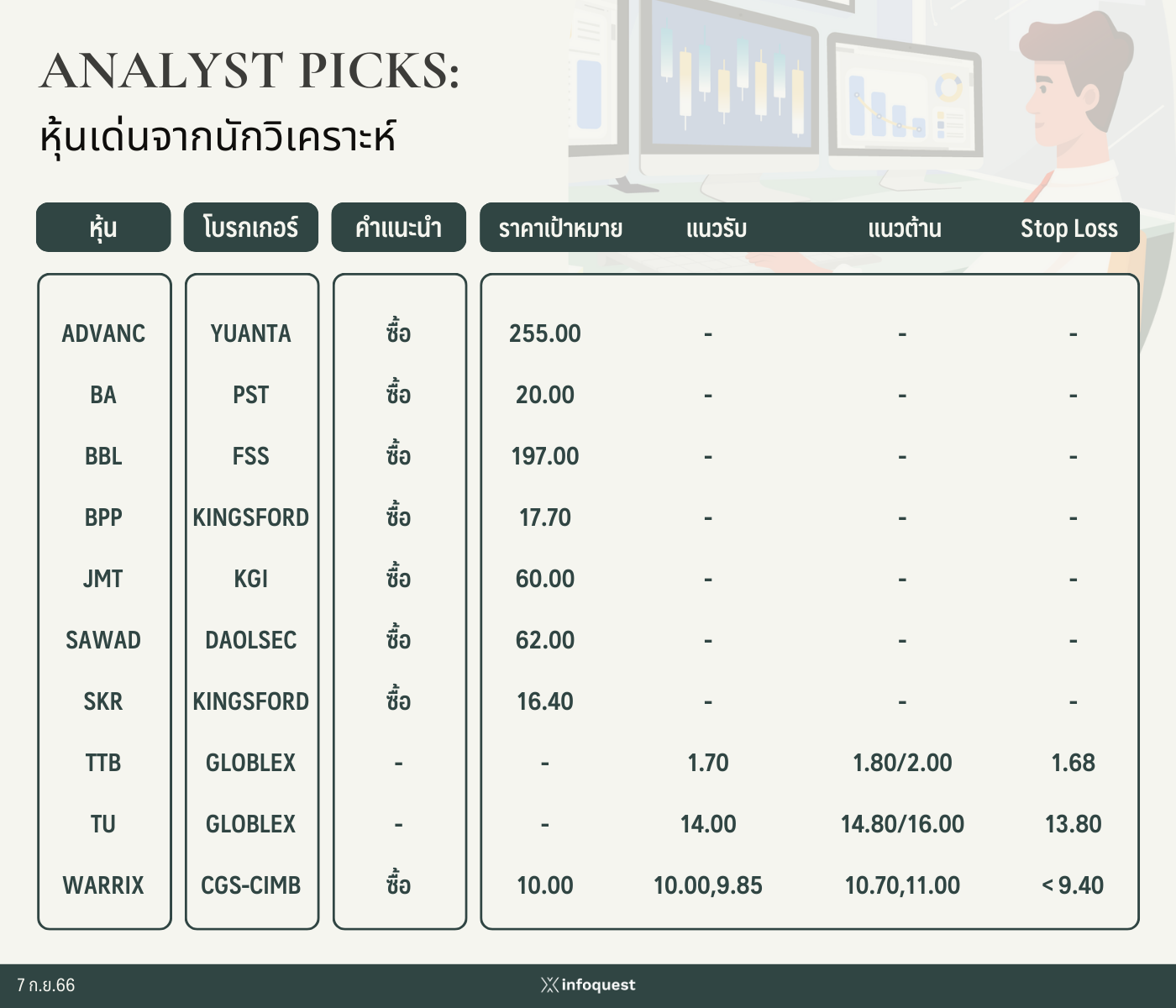Click the 255.00 target price
This screenshot has width=1176, height=1008.
(x=545, y=333)
